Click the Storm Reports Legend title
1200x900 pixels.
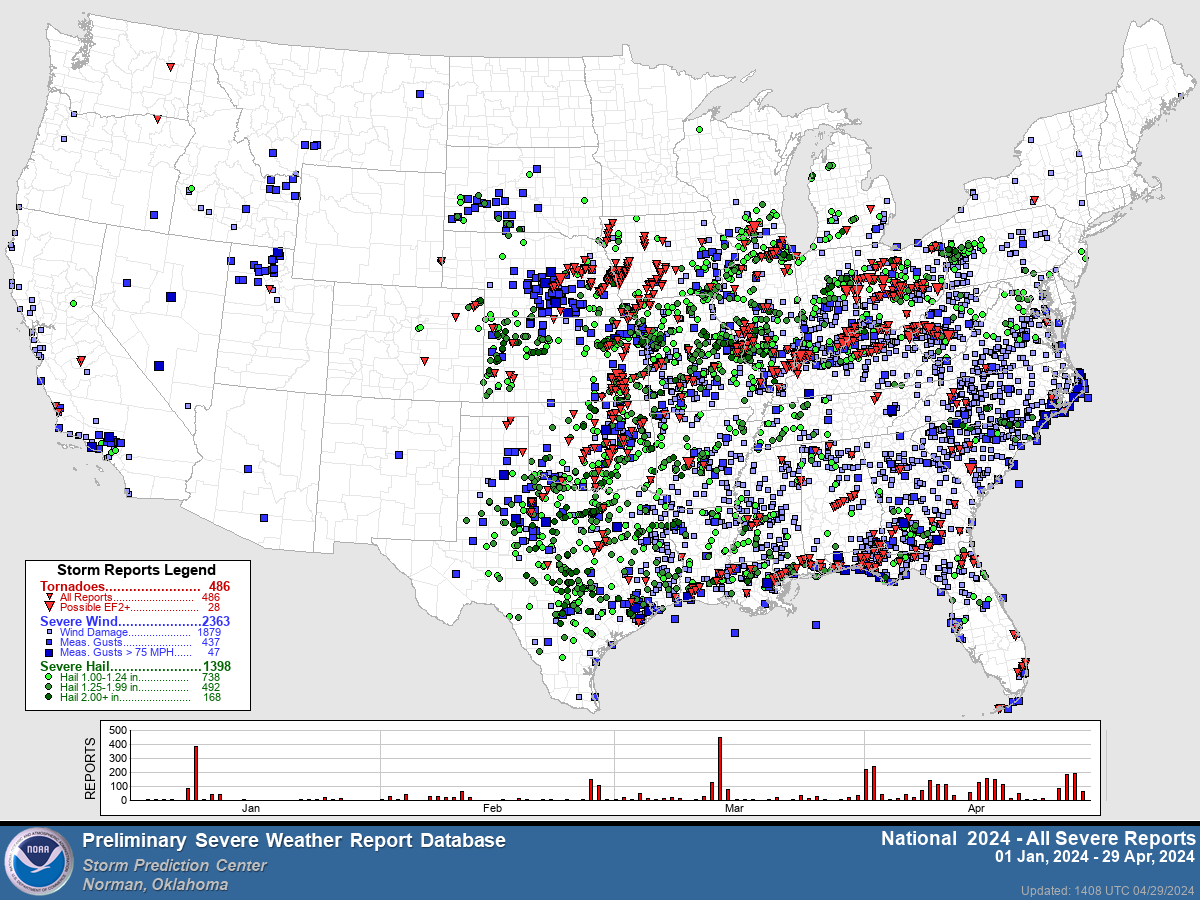tap(136, 570)
